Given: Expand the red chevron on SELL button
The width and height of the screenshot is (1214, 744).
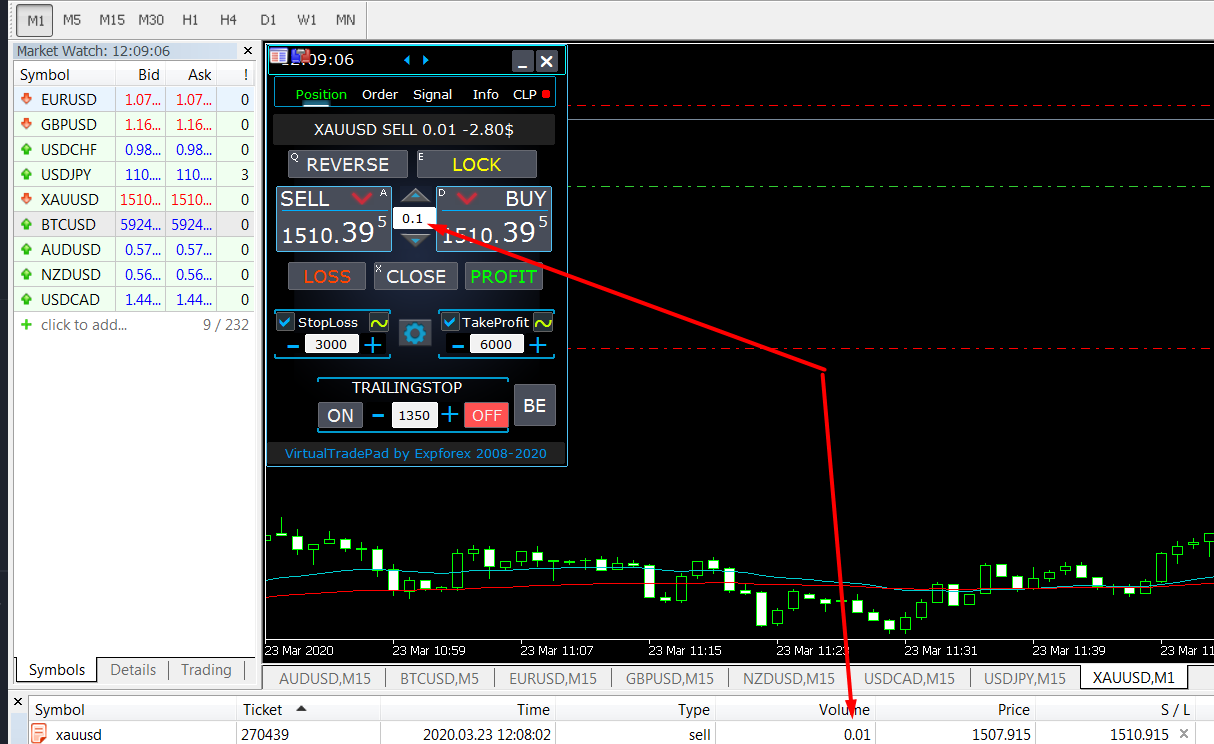Looking at the screenshot, I should pyautogui.click(x=362, y=199).
